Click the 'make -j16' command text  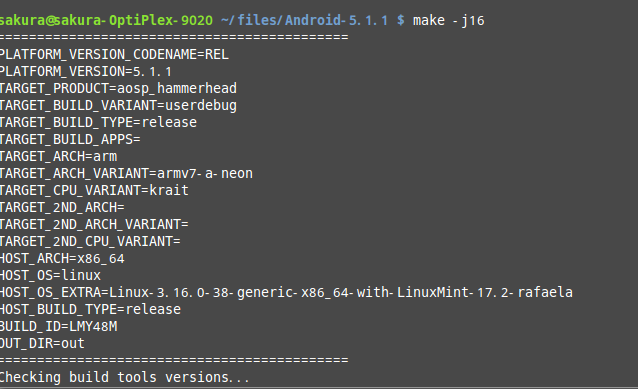click(x=448, y=20)
